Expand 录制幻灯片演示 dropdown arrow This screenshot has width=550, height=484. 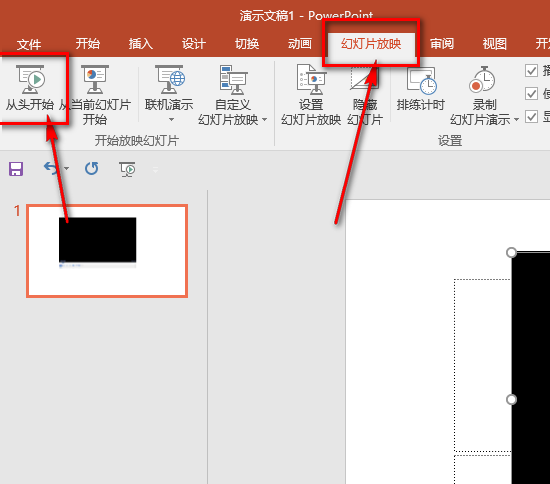(516, 120)
